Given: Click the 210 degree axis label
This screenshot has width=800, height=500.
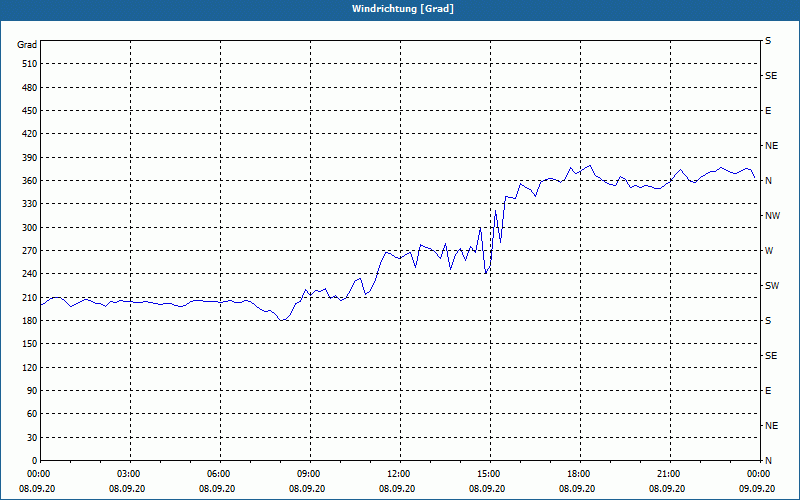Looking at the screenshot, I should click(x=30, y=297).
